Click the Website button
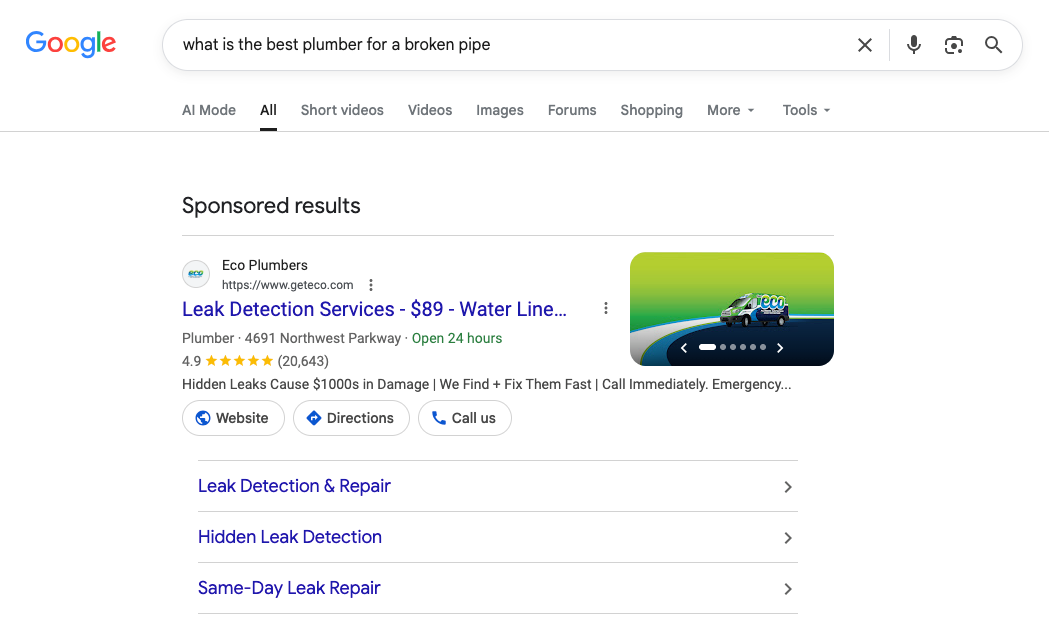The image size is (1049, 638). pos(233,418)
